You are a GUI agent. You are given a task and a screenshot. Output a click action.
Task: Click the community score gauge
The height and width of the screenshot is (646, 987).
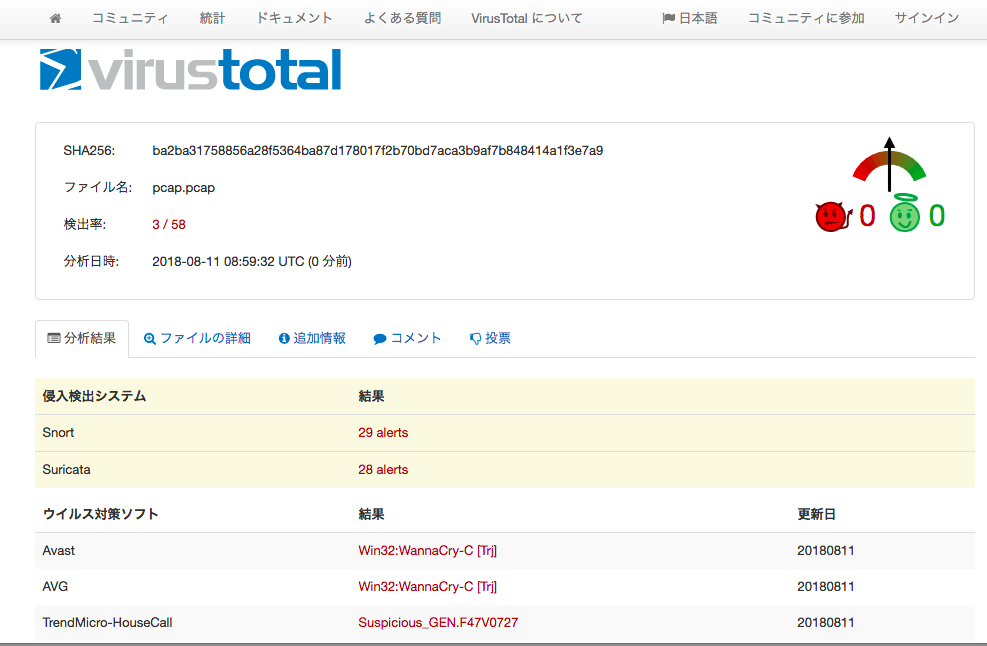coord(889,165)
